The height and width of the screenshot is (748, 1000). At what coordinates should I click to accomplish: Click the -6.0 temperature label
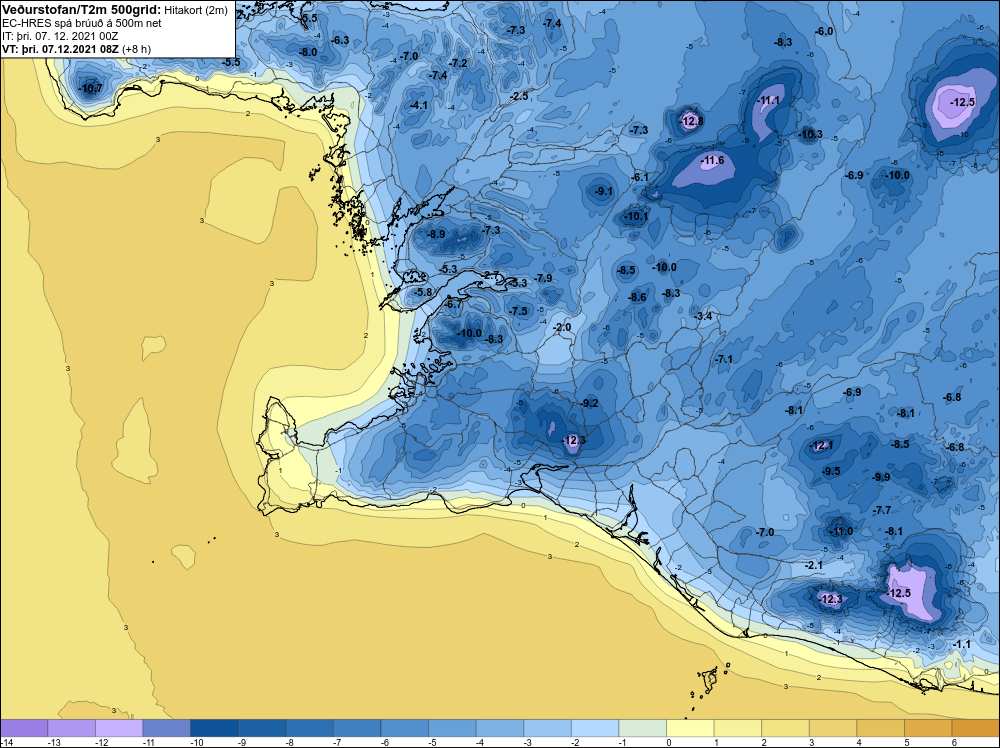[825, 31]
